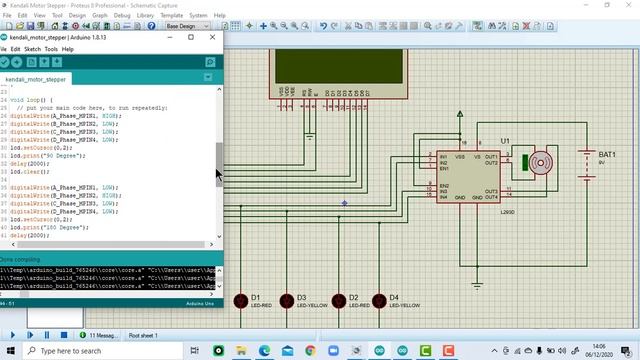Click the zoom out magnifier icon
The width and height of the screenshot is (640, 360).
tap(284, 26)
